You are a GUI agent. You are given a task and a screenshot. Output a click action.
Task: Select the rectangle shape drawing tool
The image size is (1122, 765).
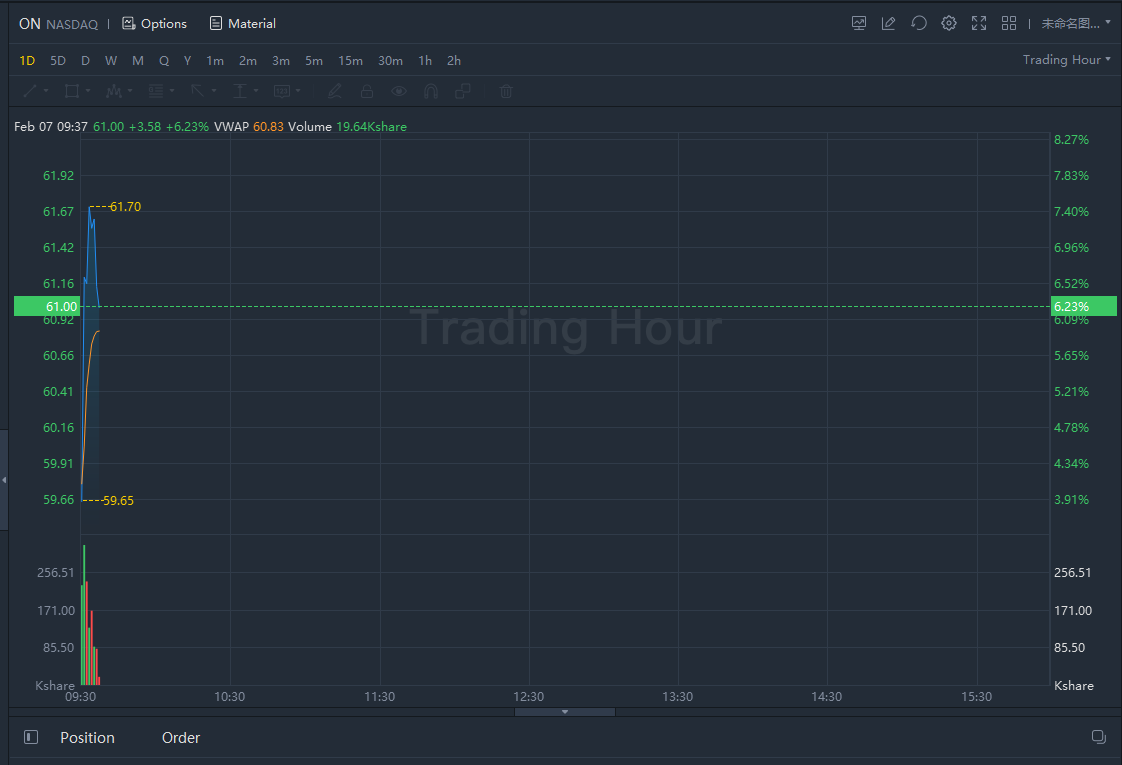[72, 91]
